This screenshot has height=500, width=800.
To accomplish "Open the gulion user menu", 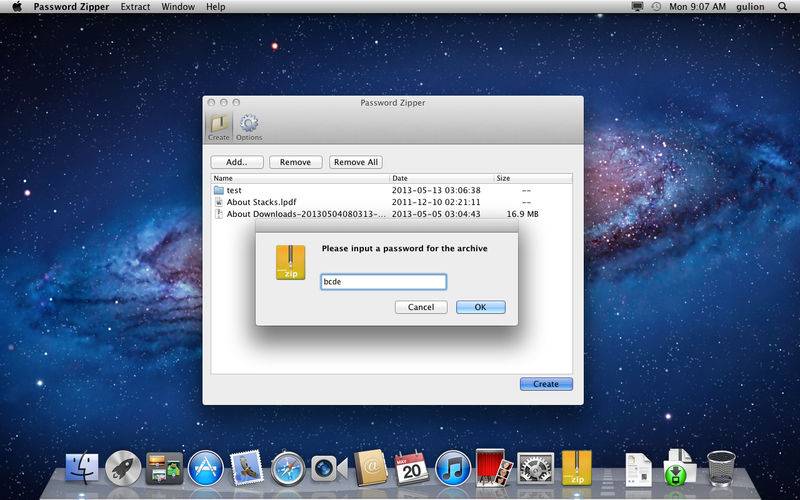I will 750,7.
